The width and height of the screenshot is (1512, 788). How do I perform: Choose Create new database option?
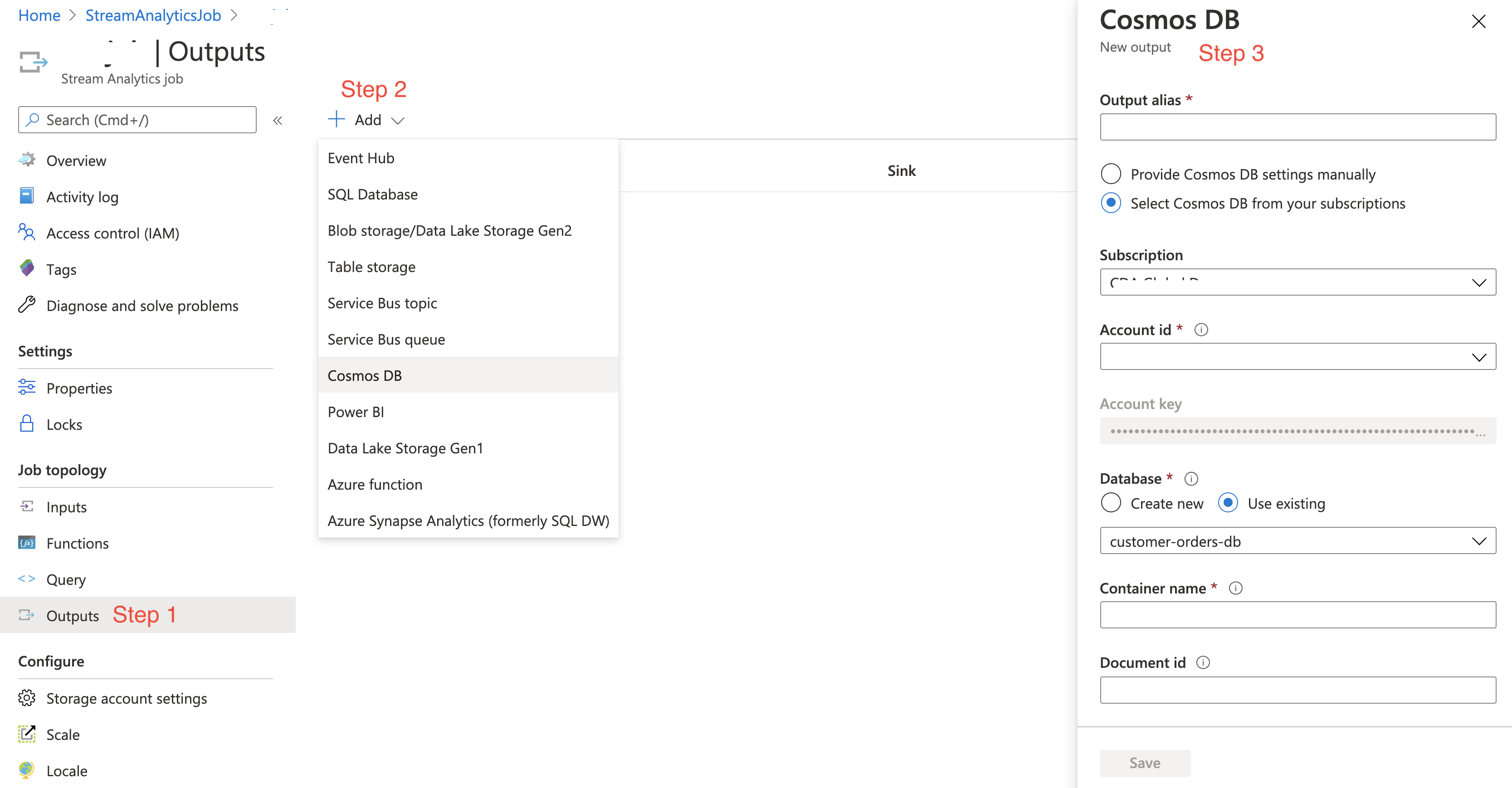(x=1111, y=503)
